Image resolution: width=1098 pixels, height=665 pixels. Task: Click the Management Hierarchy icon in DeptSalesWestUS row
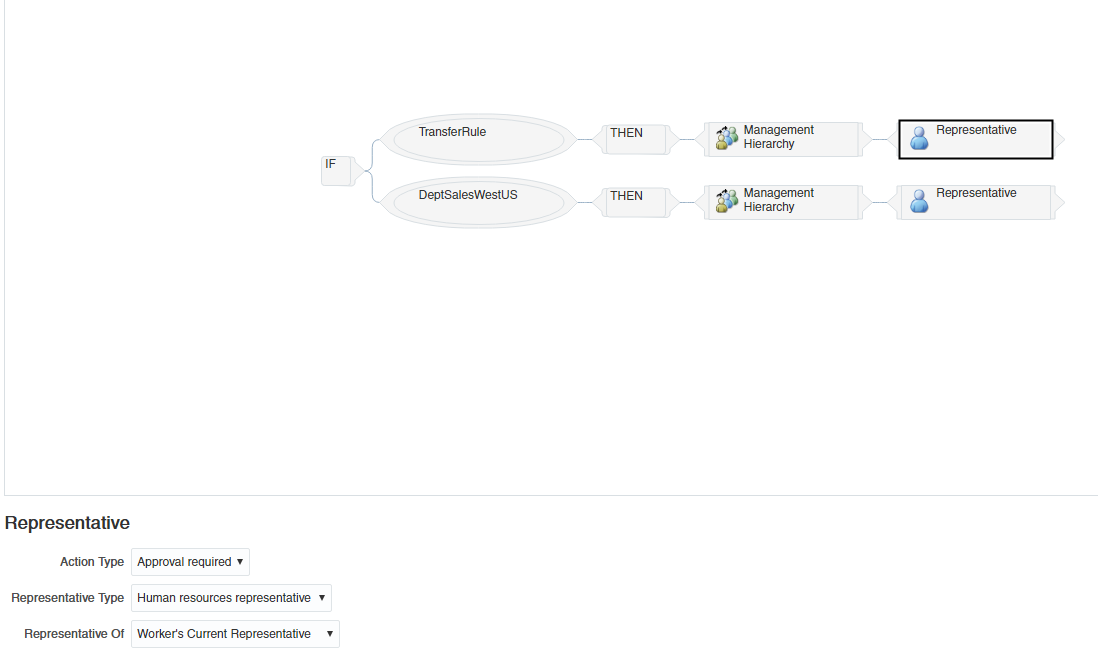point(727,201)
